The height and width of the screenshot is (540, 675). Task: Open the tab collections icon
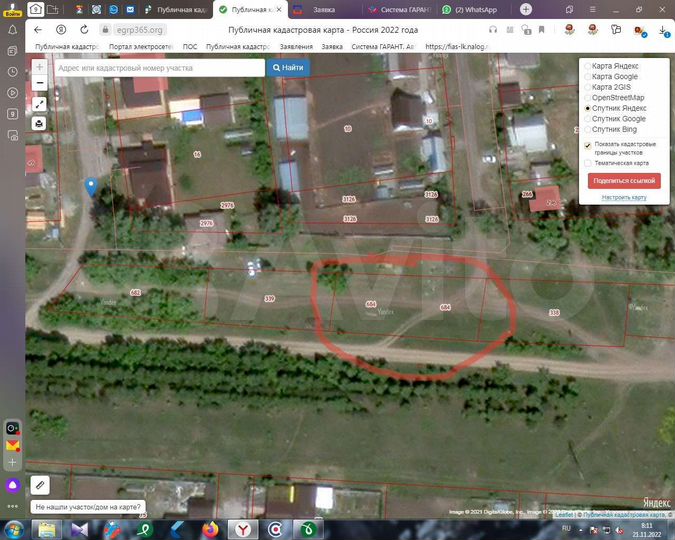click(x=569, y=9)
